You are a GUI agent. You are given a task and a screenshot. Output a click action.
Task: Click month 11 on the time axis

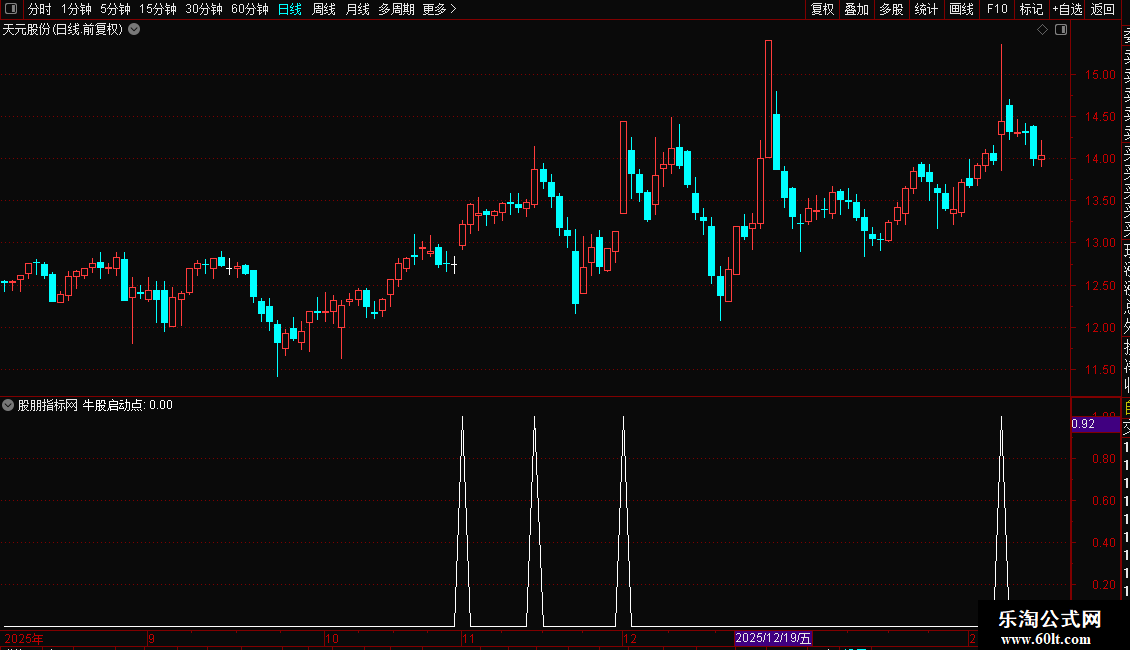tap(468, 638)
